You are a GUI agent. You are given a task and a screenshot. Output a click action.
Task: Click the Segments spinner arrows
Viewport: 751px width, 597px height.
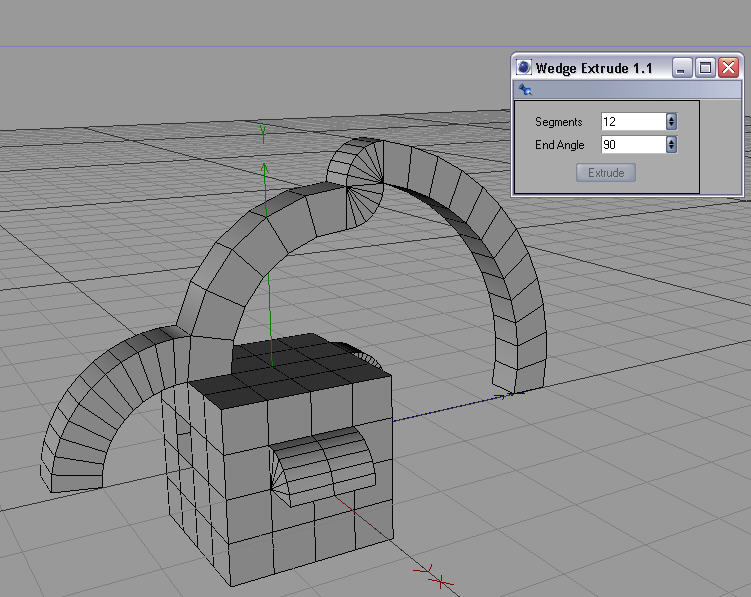click(671, 121)
